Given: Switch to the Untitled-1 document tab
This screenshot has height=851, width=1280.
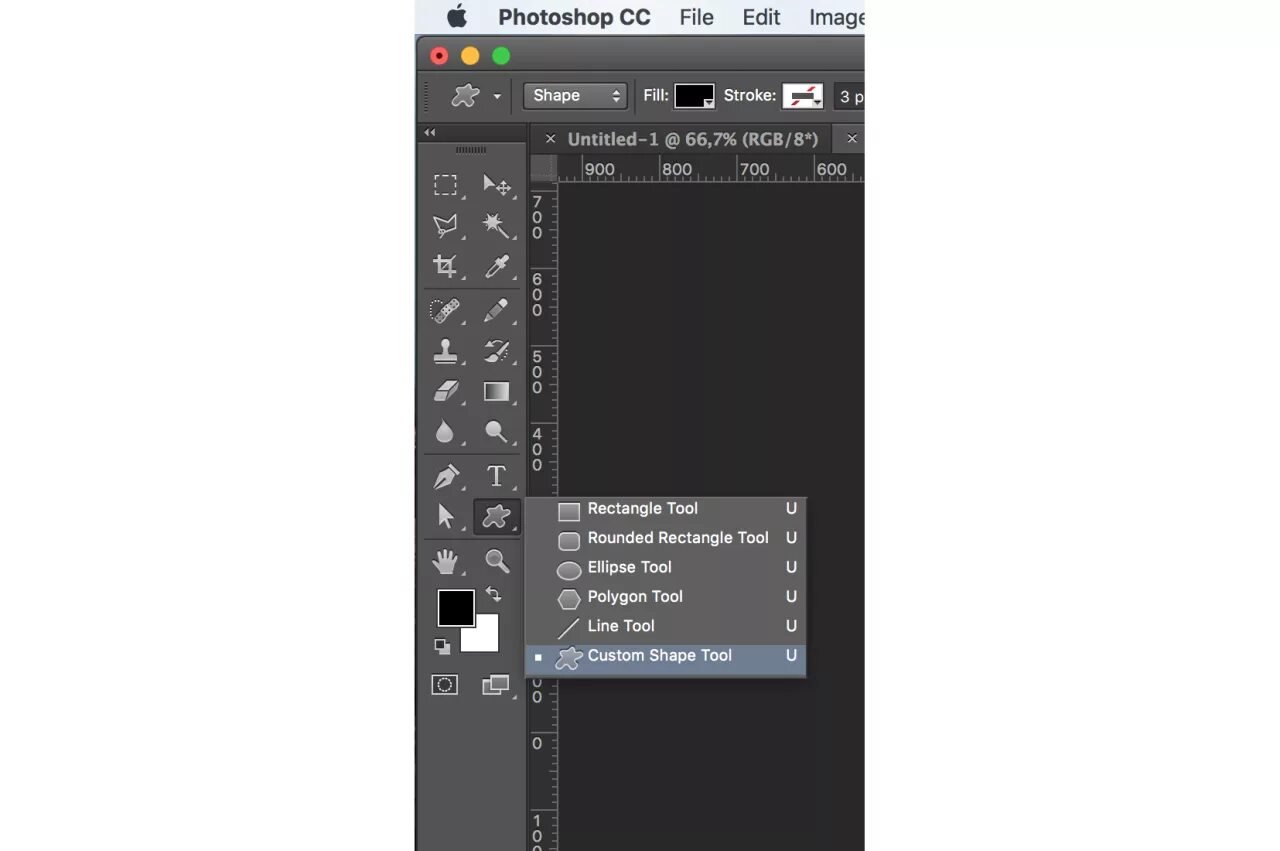Looking at the screenshot, I should coord(693,139).
